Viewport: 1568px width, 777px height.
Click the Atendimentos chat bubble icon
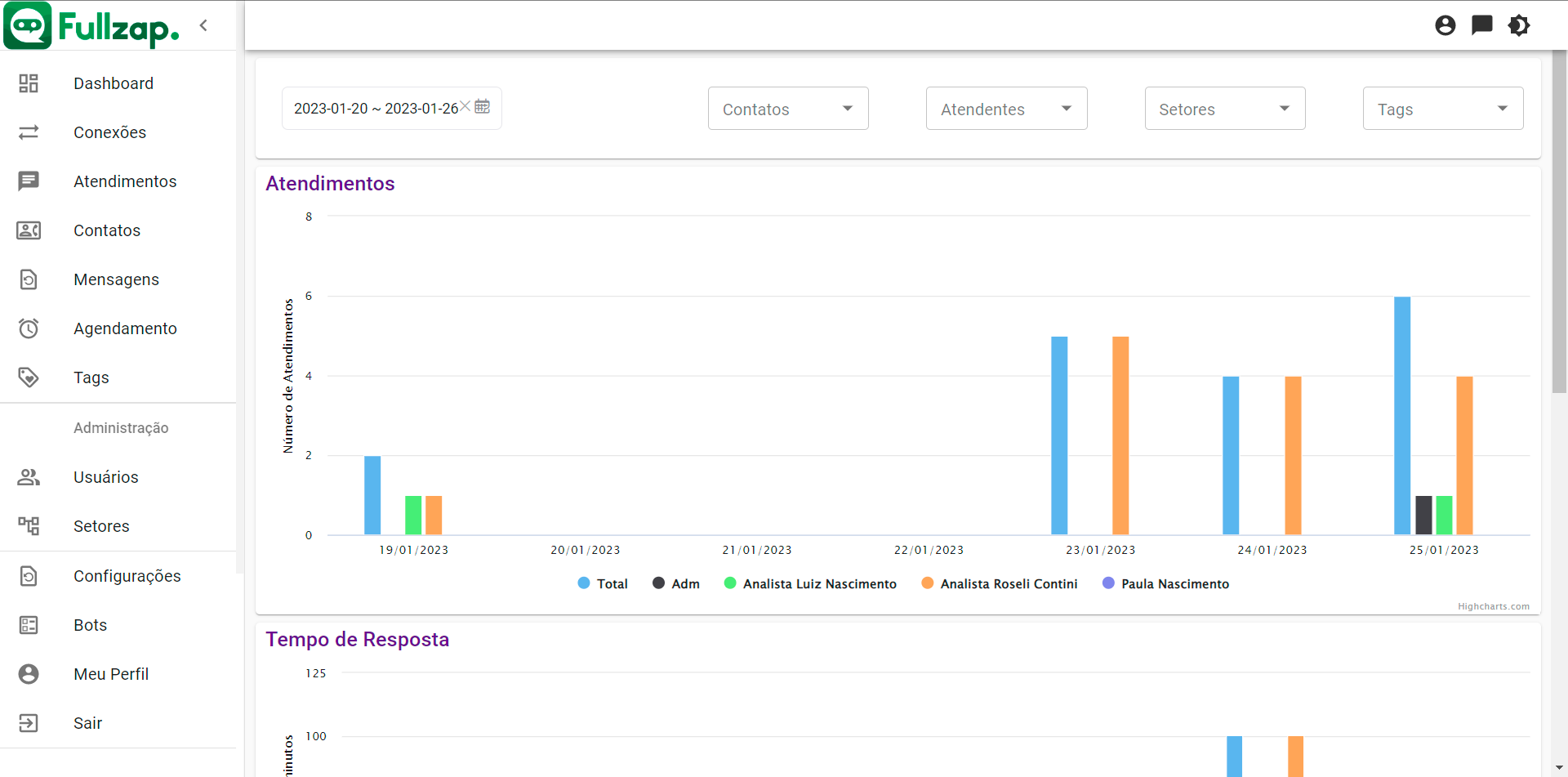tap(29, 181)
